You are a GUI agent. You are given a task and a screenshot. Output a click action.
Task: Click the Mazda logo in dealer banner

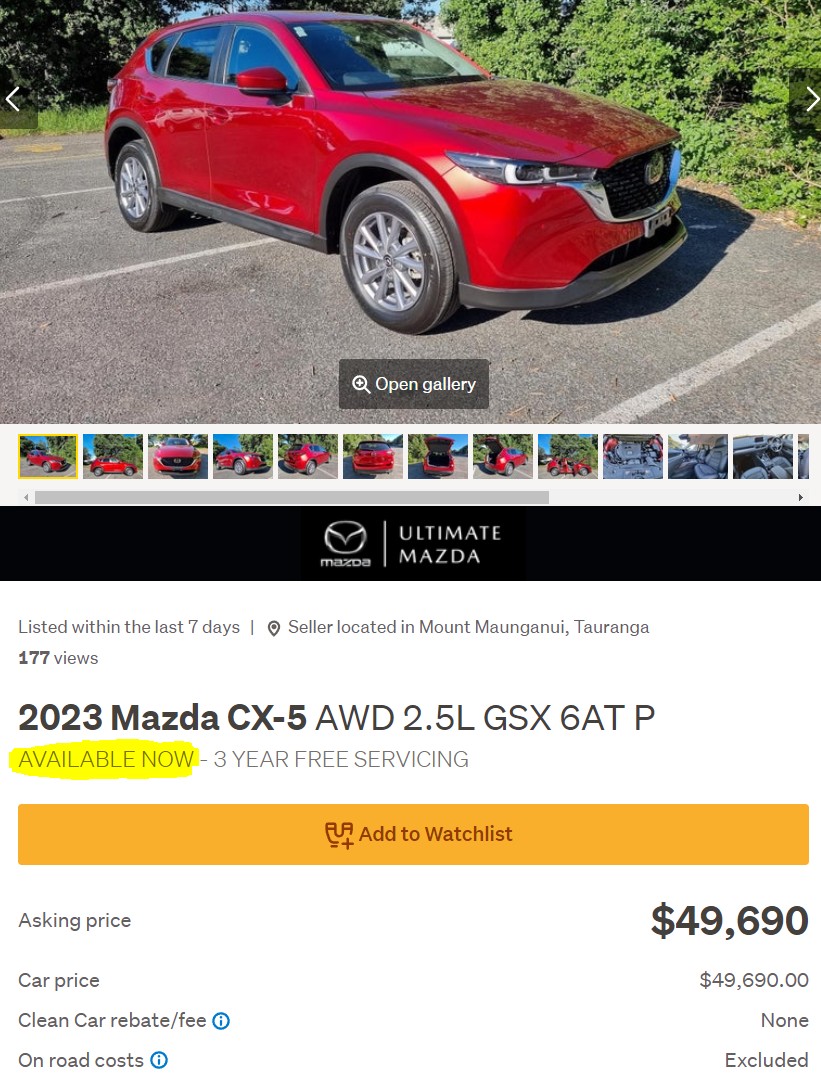(345, 544)
